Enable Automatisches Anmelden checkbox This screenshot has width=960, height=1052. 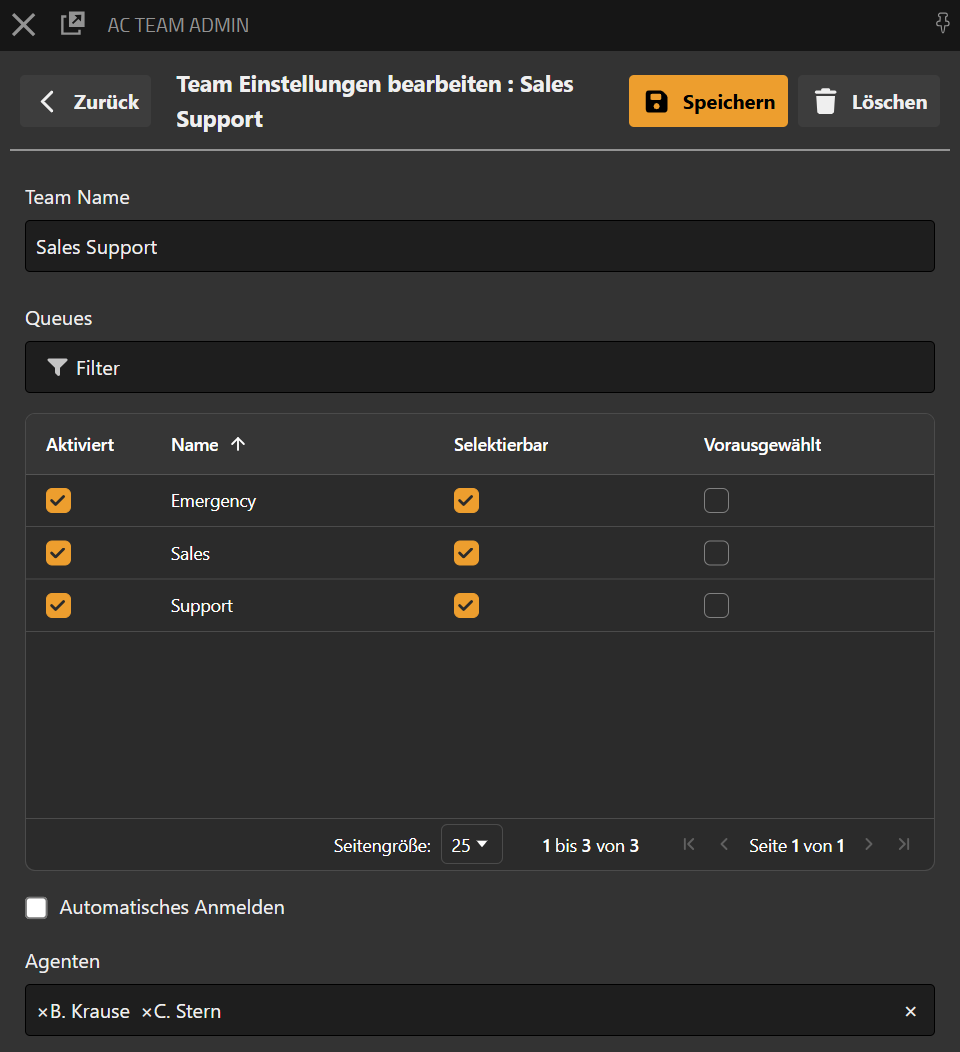(37, 908)
